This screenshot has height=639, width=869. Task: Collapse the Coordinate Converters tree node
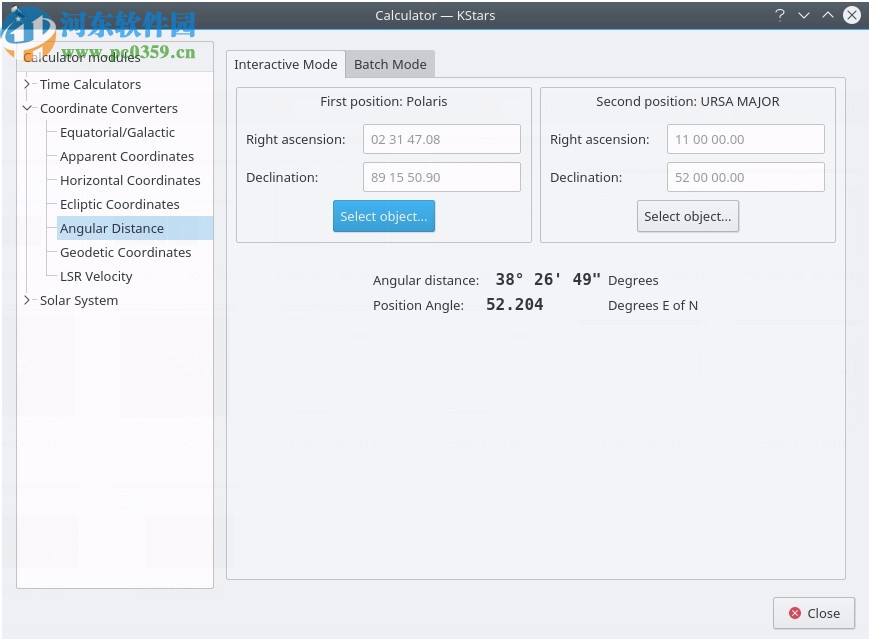(x=26, y=108)
